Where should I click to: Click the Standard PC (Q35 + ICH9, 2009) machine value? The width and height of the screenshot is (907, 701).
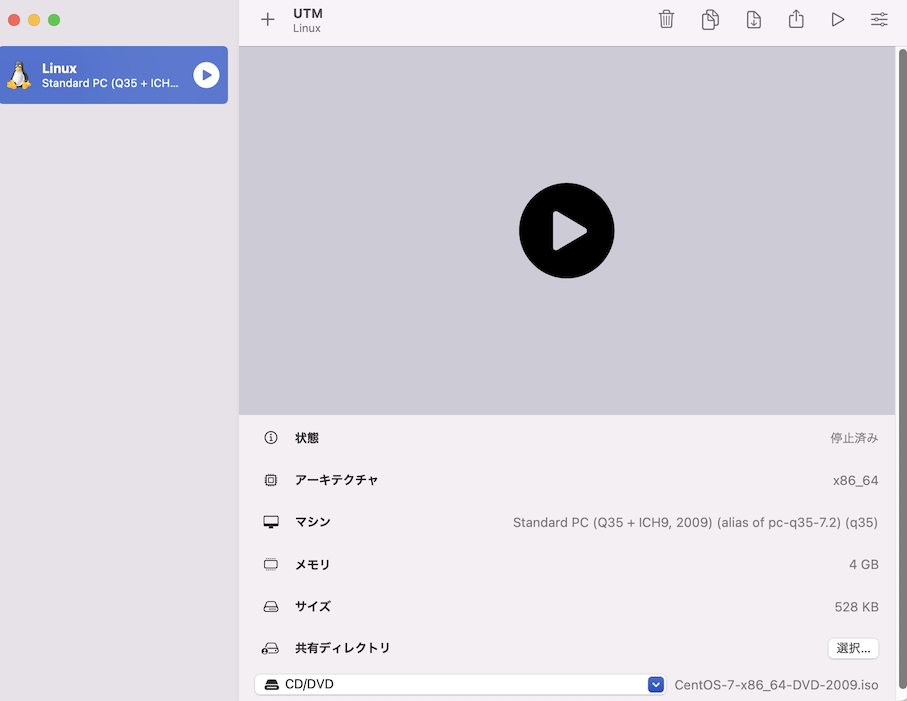pos(695,523)
